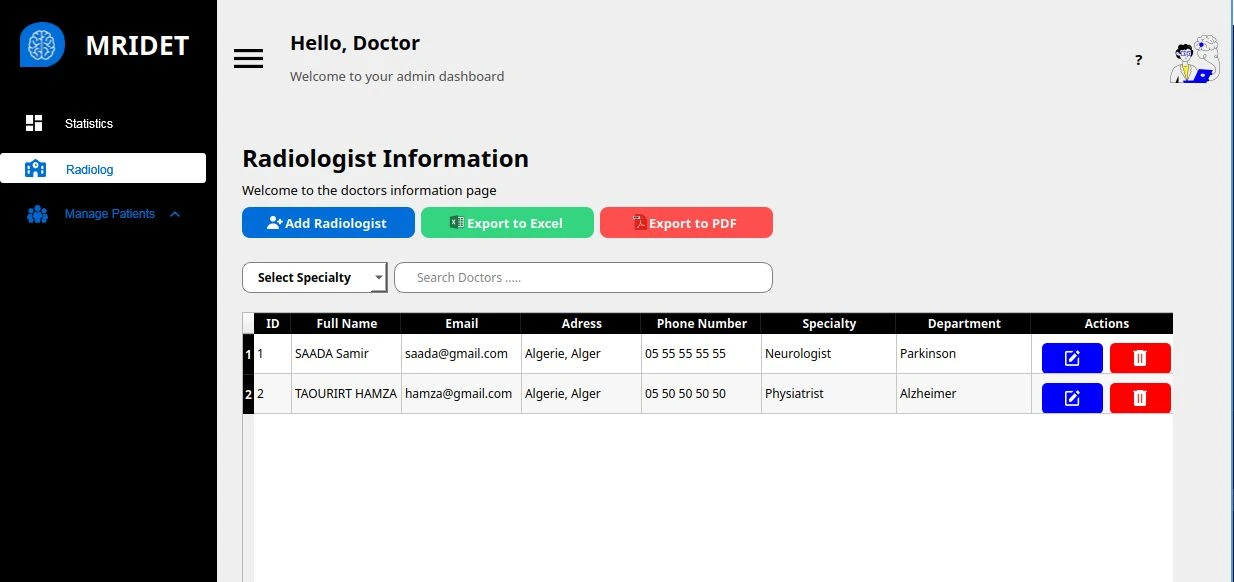This screenshot has height=582, width=1234.
Task: Open the Manage Patients people icon
Action: click(37, 214)
